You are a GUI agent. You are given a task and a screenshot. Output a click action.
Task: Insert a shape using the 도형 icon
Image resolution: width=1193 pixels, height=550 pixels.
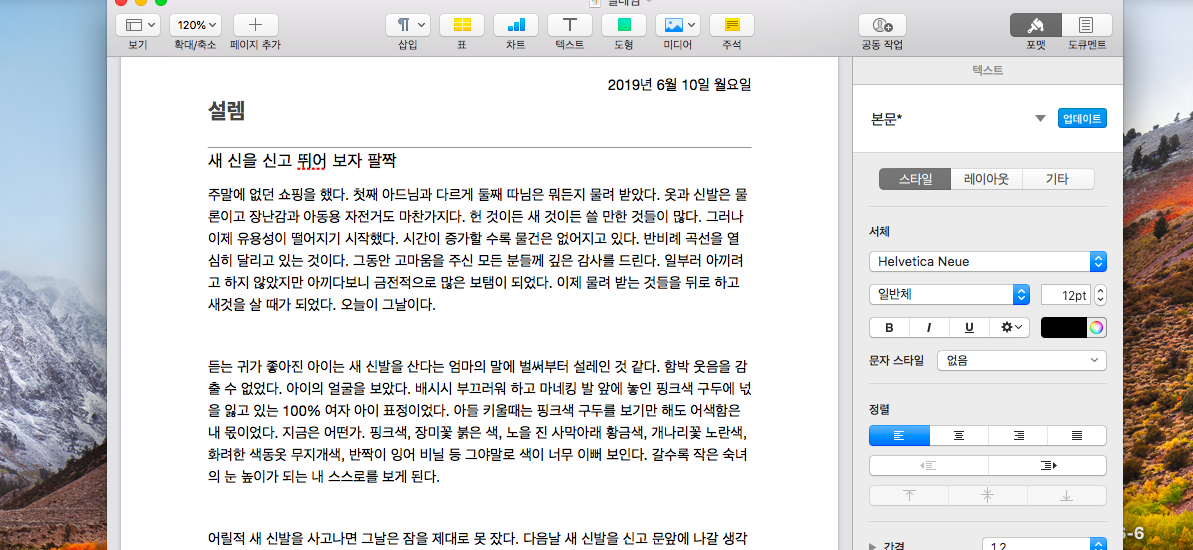624,25
